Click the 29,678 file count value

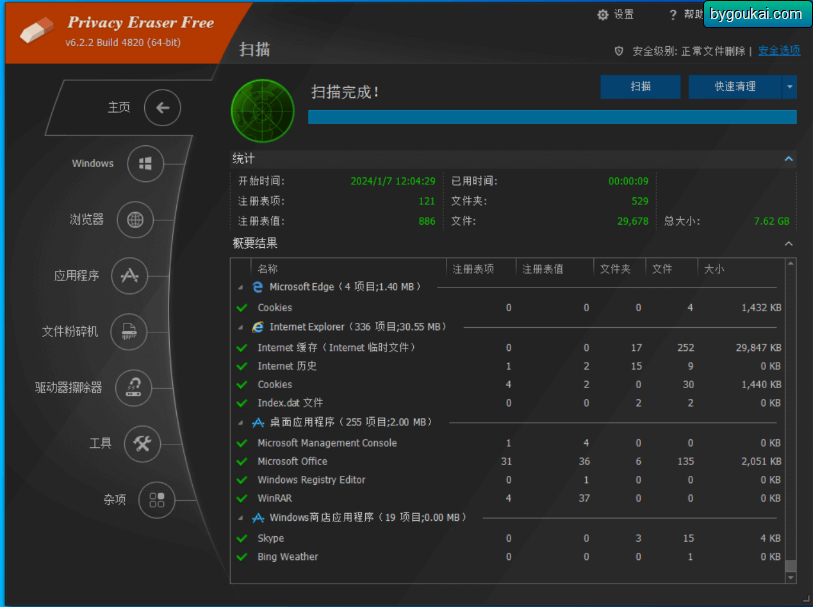633,221
